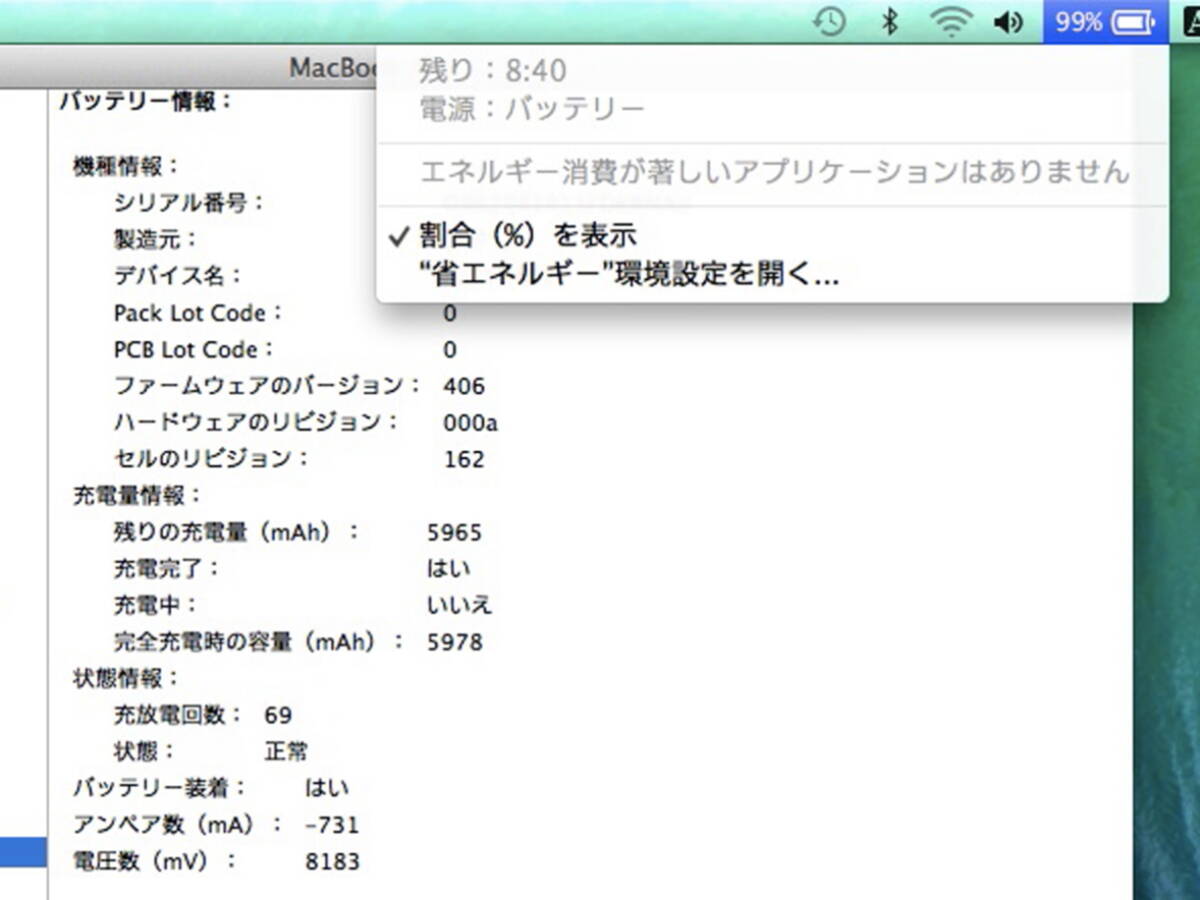
Task: Select the 充電完了： label
Action: click(x=166, y=568)
